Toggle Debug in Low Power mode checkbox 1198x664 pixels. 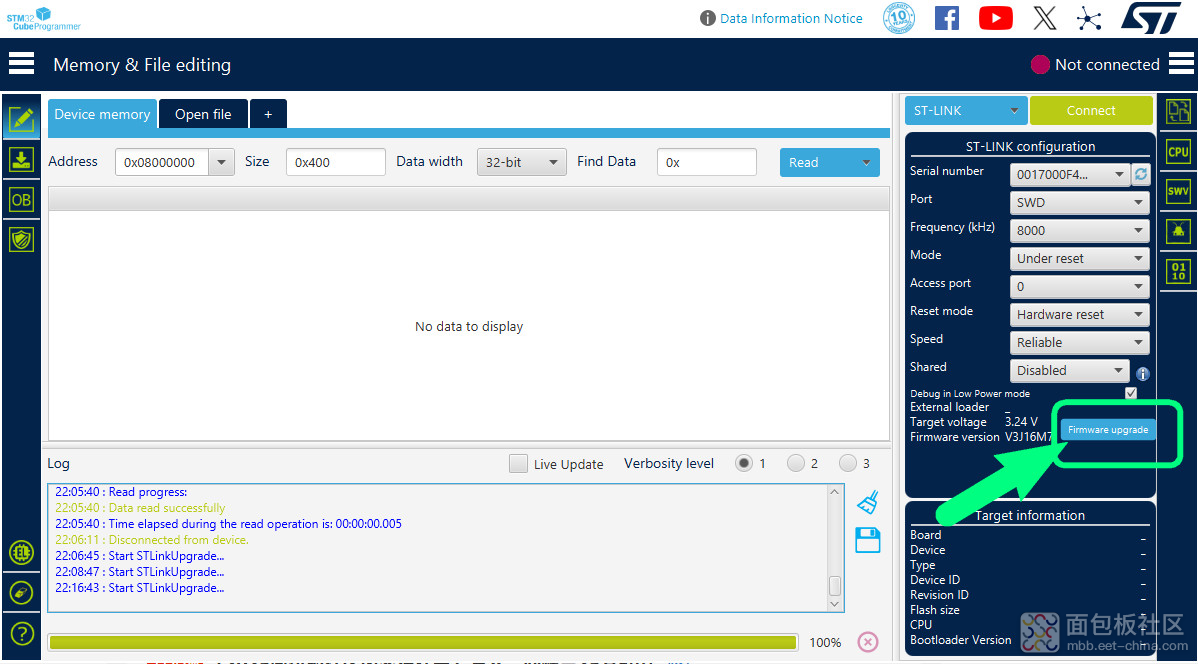click(1131, 393)
